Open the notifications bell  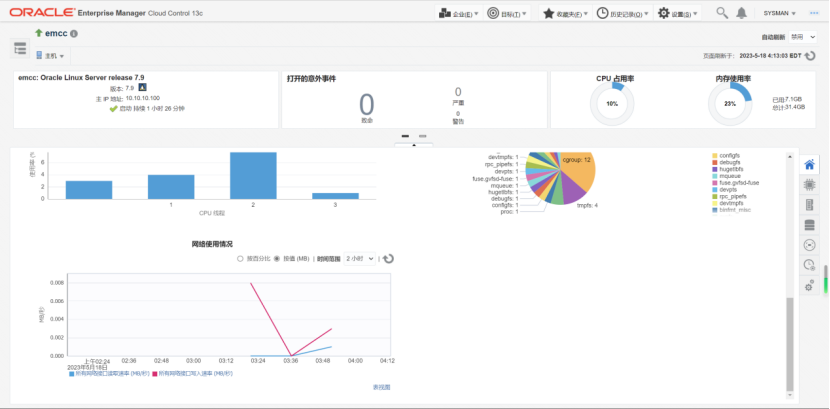pos(742,13)
